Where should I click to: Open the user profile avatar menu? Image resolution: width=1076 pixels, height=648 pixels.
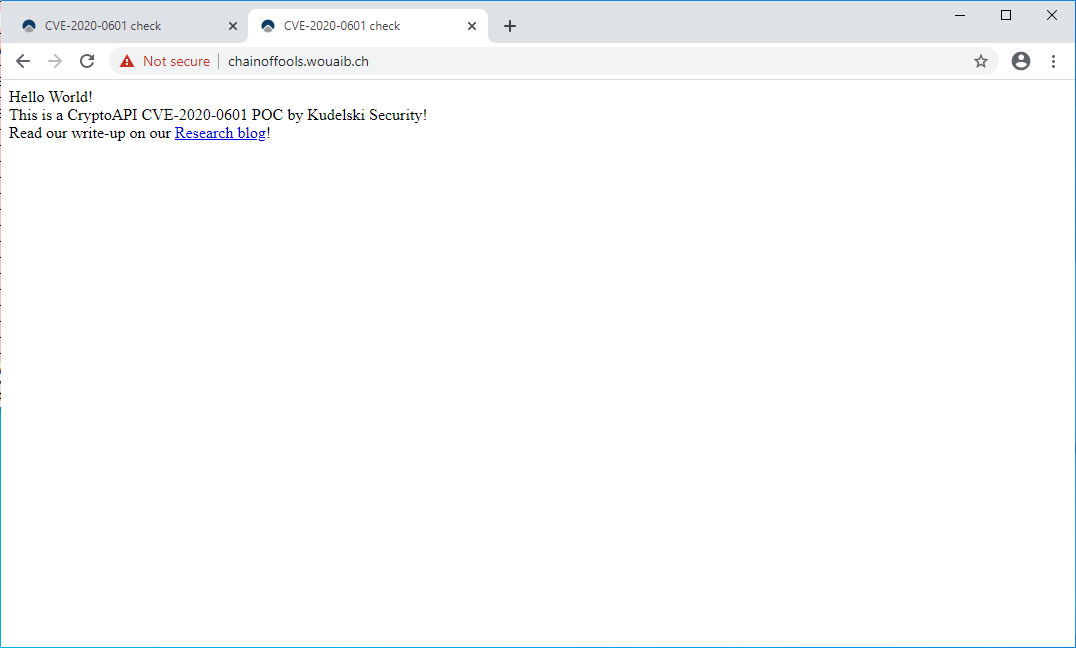pos(1021,61)
